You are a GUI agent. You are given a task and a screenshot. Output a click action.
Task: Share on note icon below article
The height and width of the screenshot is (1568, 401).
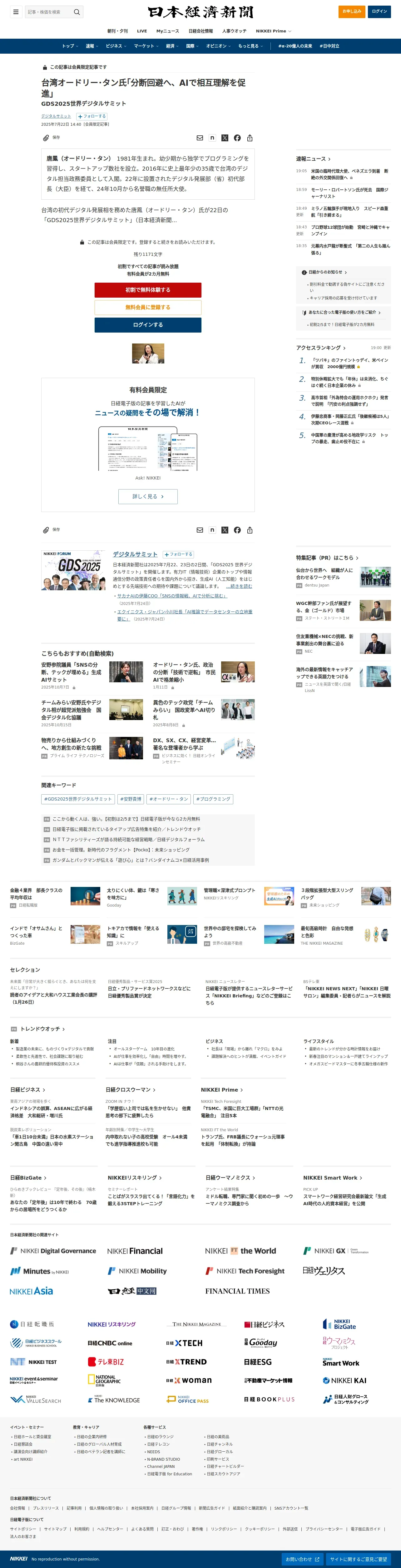pos(212,530)
